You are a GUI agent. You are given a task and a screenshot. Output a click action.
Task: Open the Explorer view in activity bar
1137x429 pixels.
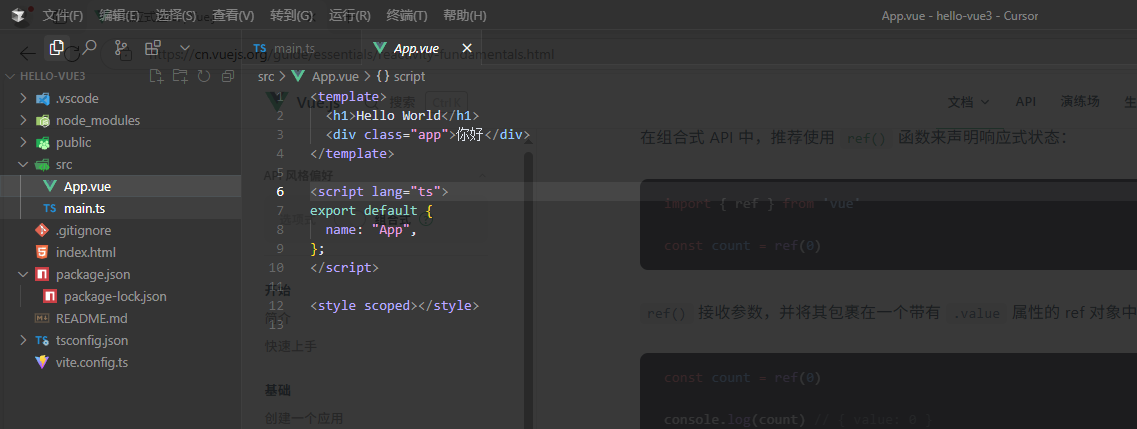click(x=56, y=48)
